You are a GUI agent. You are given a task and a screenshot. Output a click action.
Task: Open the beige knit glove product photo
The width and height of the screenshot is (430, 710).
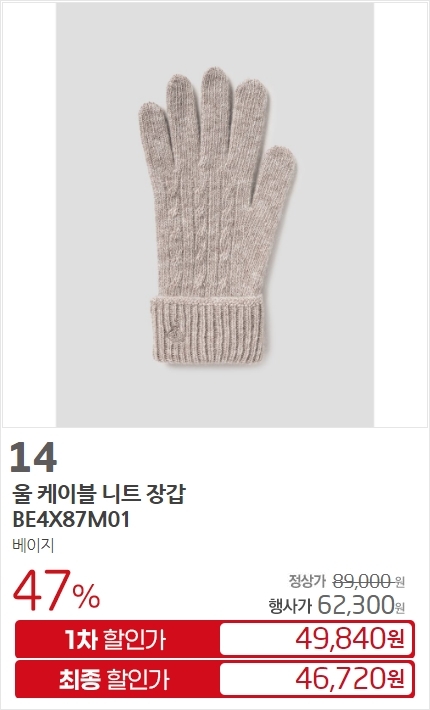(215, 215)
